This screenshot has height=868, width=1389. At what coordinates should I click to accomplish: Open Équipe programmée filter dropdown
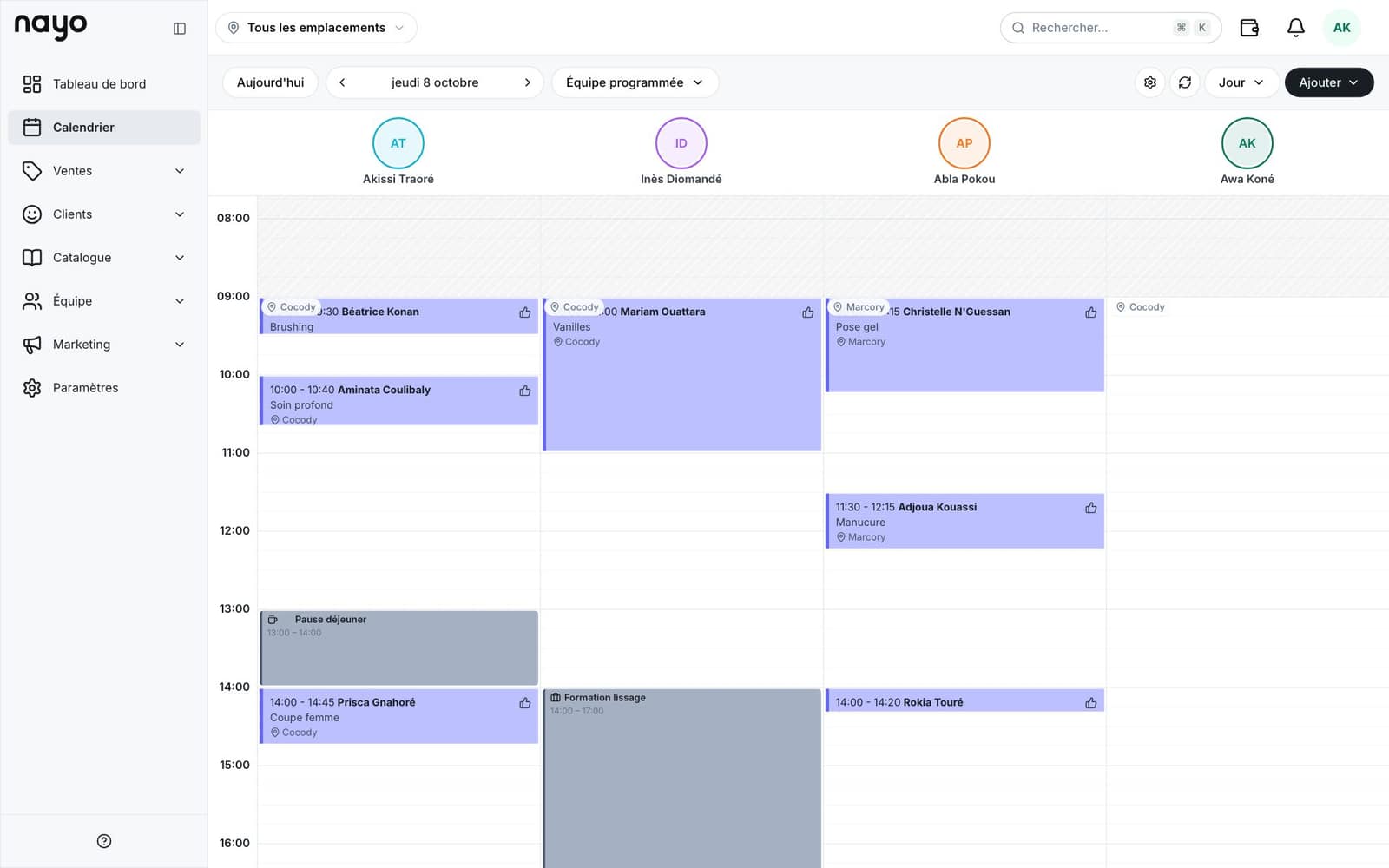click(x=635, y=82)
